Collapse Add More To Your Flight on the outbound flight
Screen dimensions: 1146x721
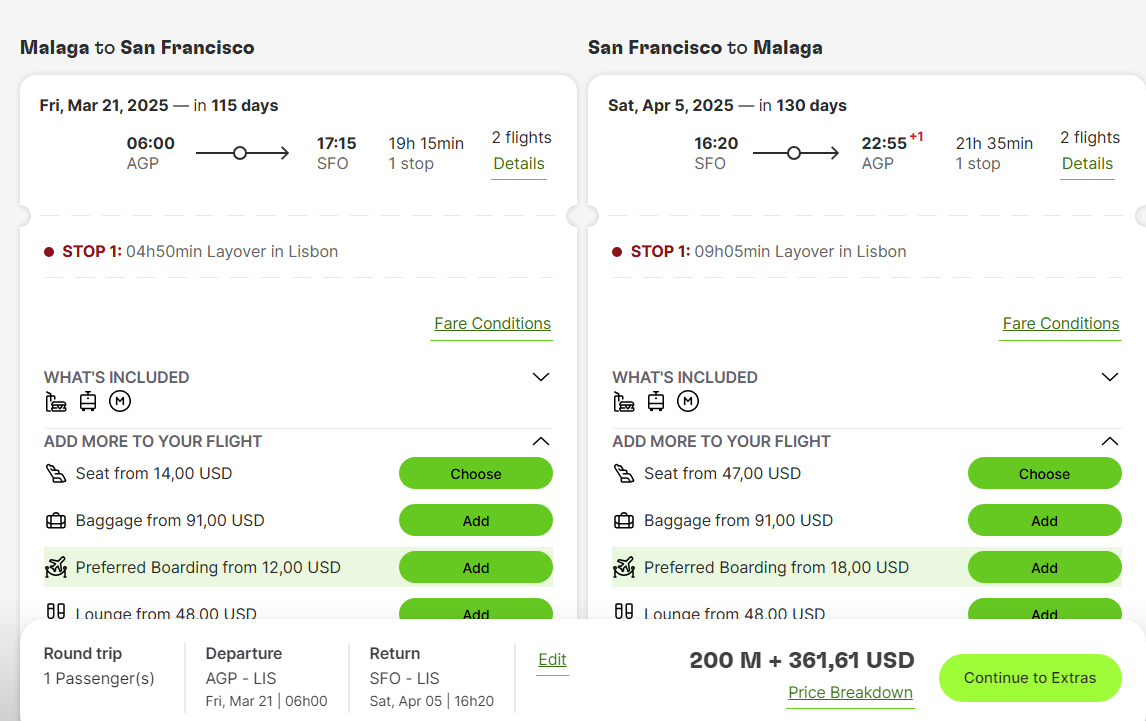[541, 441]
